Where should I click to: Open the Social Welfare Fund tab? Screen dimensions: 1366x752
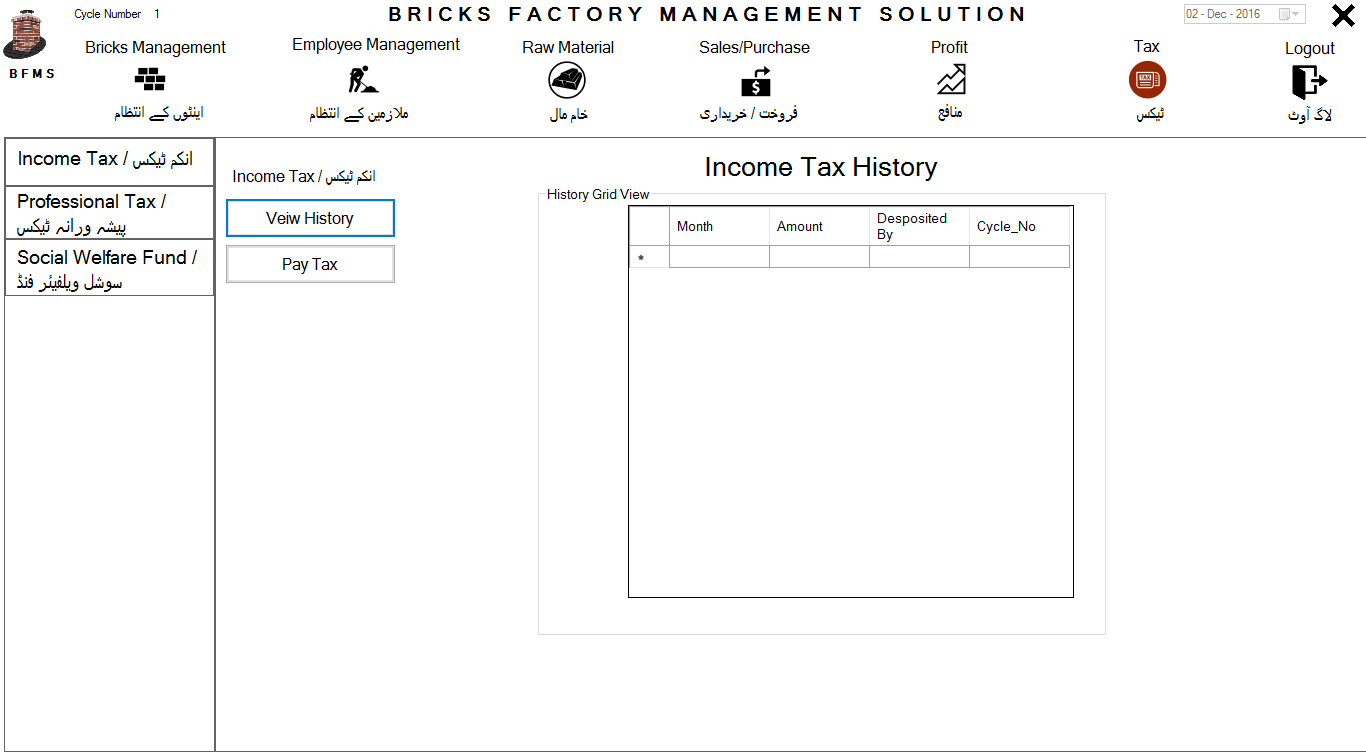click(109, 268)
